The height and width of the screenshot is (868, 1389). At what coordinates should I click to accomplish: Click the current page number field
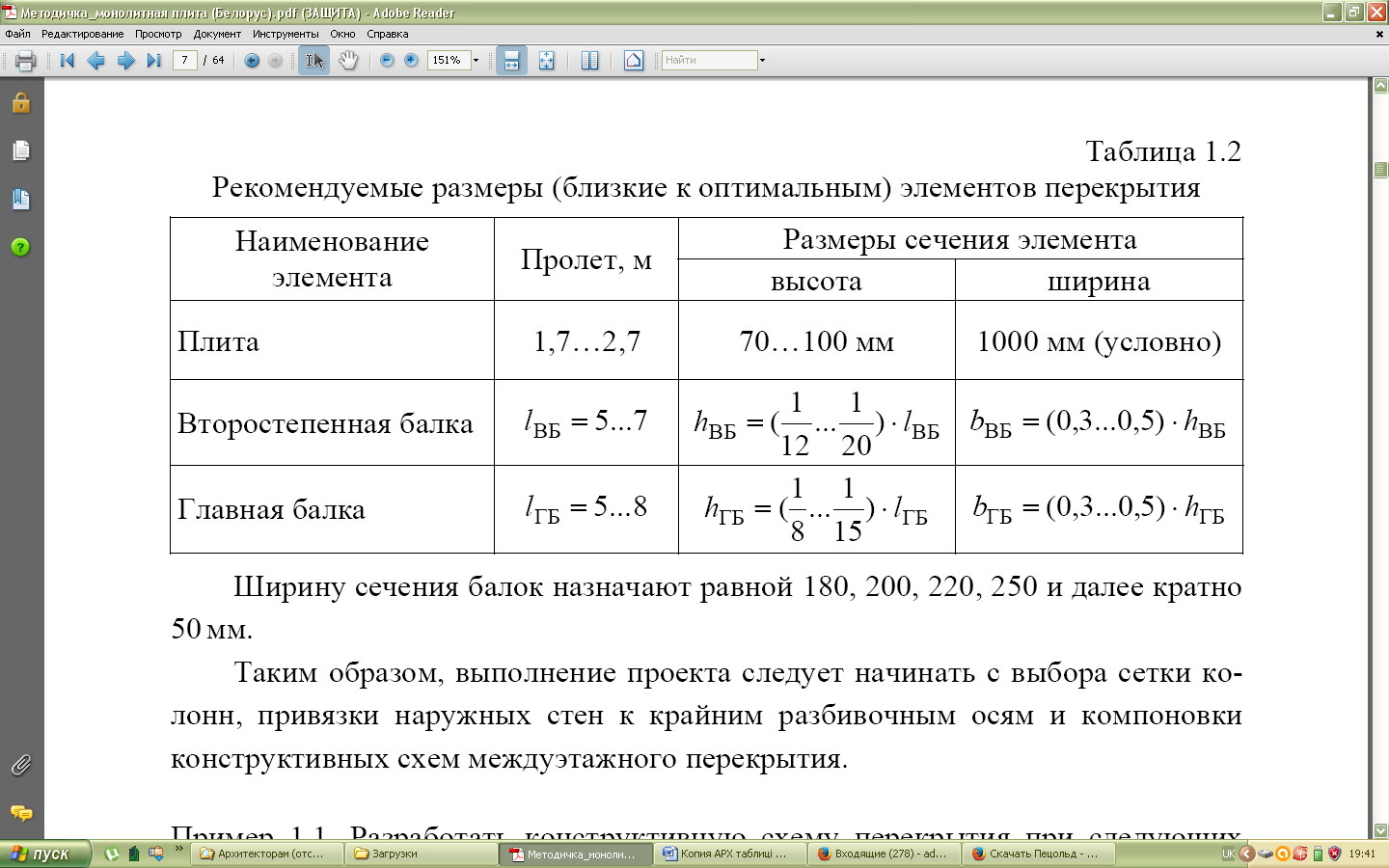pos(184,60)
